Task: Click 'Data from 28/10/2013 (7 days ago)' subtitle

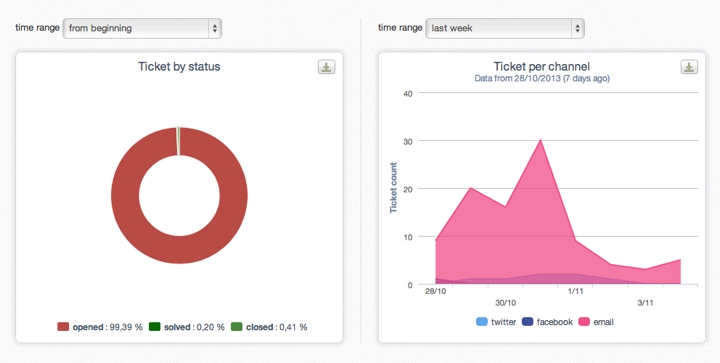Action: coord(542,78)
